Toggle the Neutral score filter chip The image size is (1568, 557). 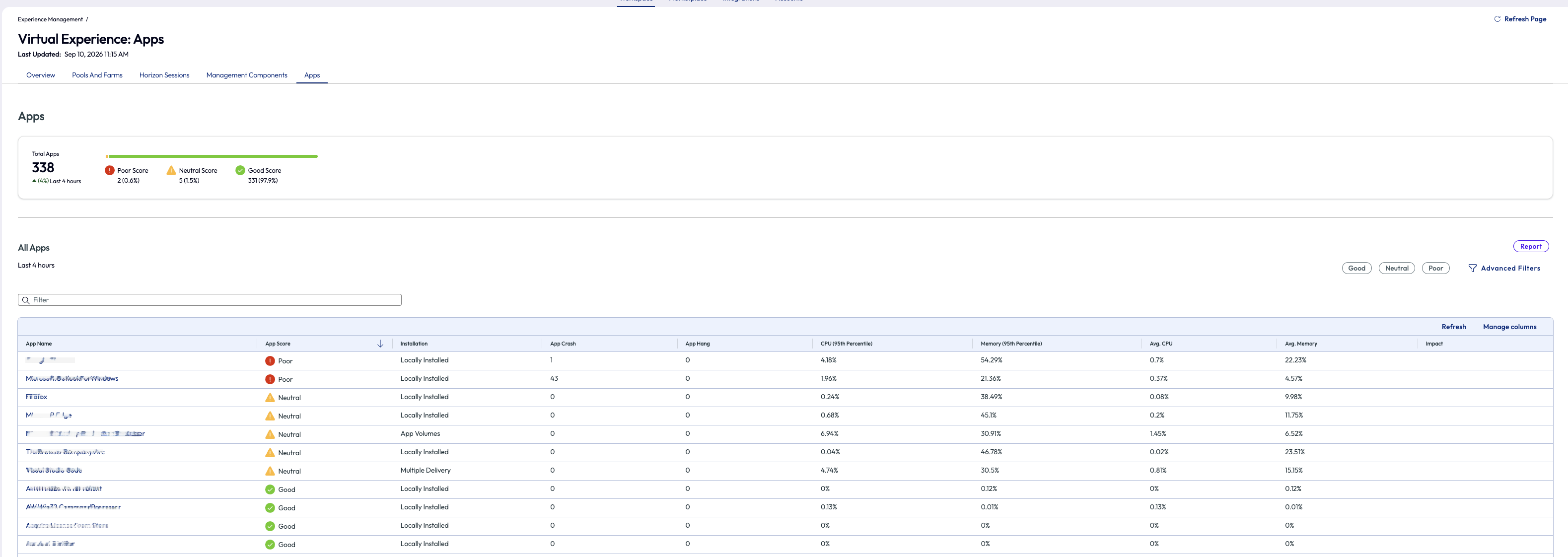pyautogui.click(x=1396, y=268)
